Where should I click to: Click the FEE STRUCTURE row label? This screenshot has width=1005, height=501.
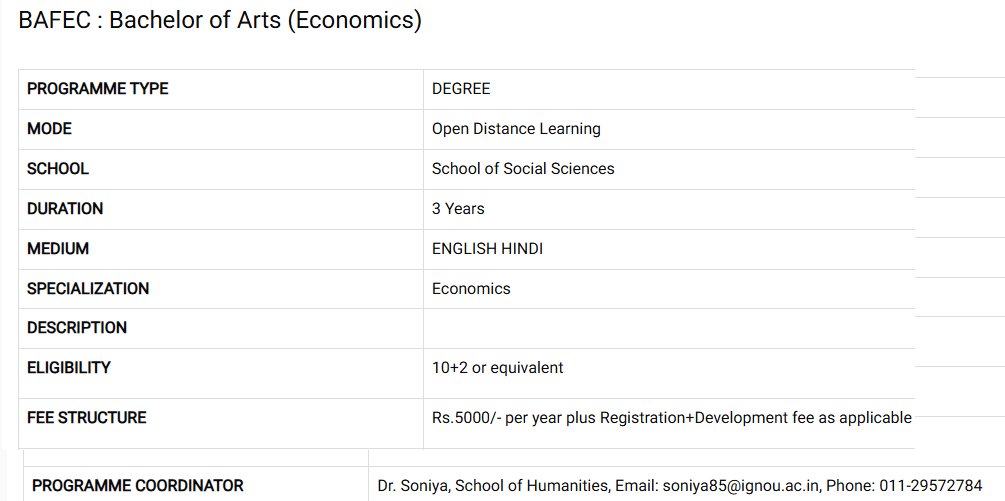point(87,418)
